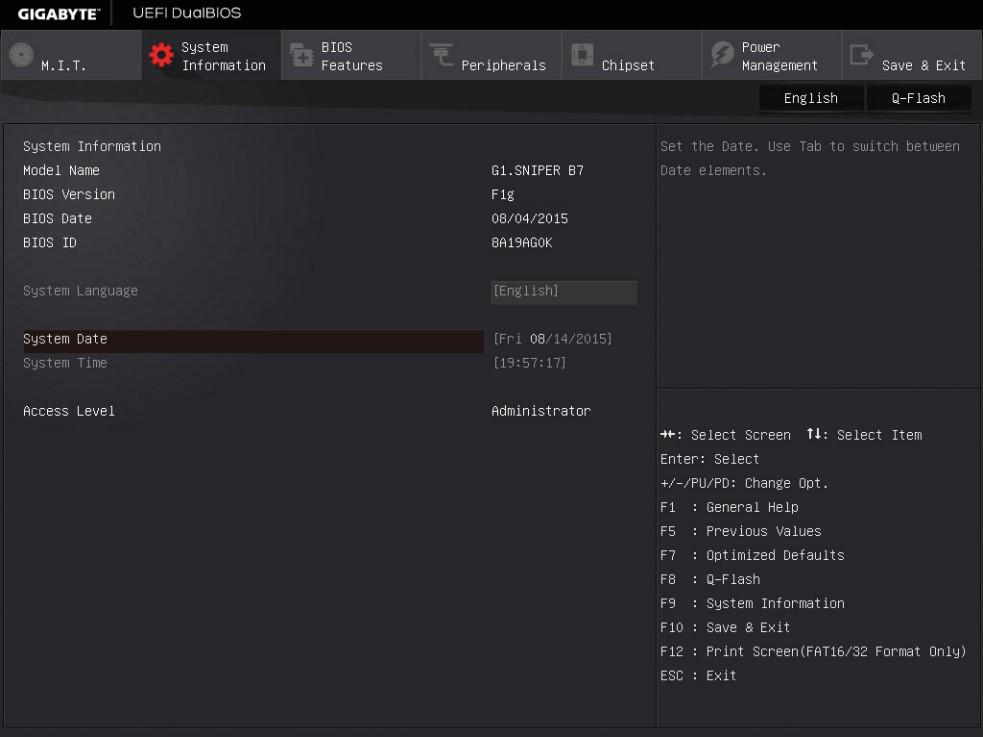
Task: Launch the Q-Flash utility button
Action: click(919, 98)
